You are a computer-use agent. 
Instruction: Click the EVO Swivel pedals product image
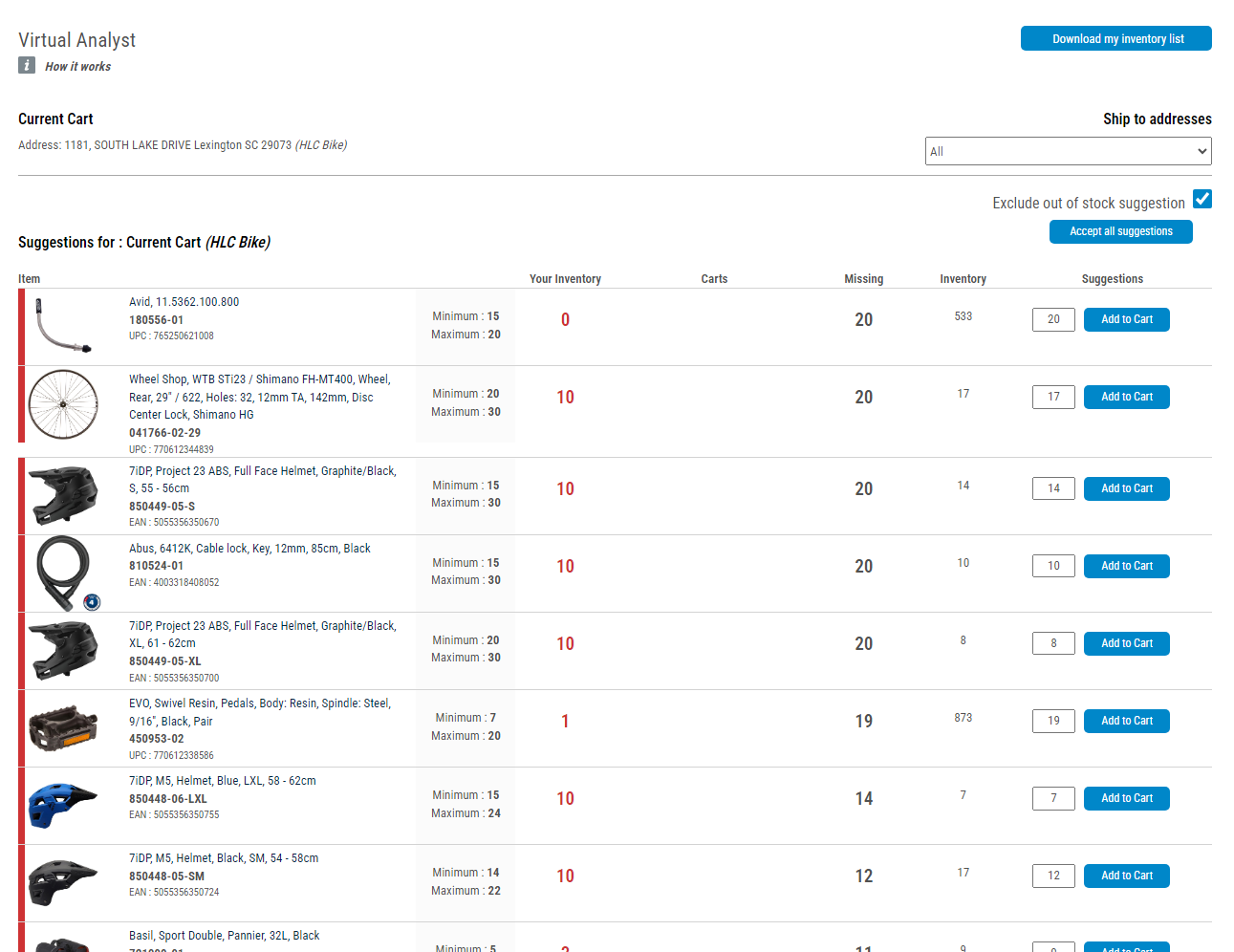[x=63, y=728]
